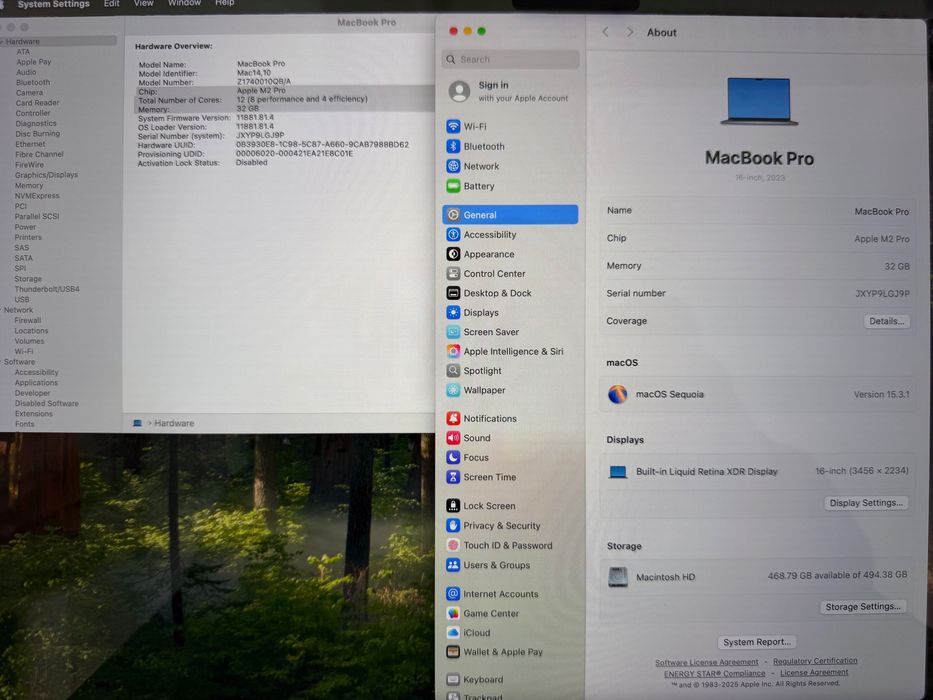Open Control Center icon
This screenshot has height=700, width=933.
pos(453,274)
